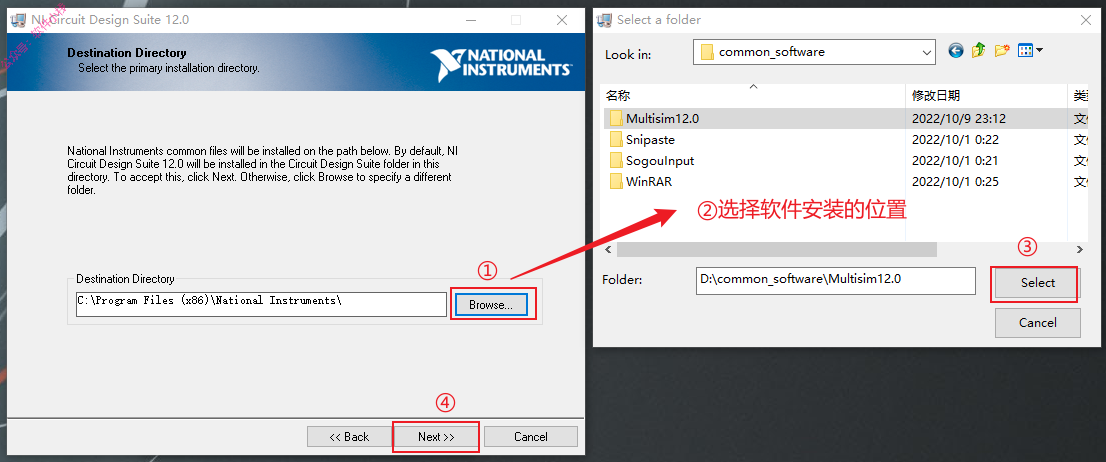
Task: Click WinRAR folder icon
Action: tap(616, 182)
